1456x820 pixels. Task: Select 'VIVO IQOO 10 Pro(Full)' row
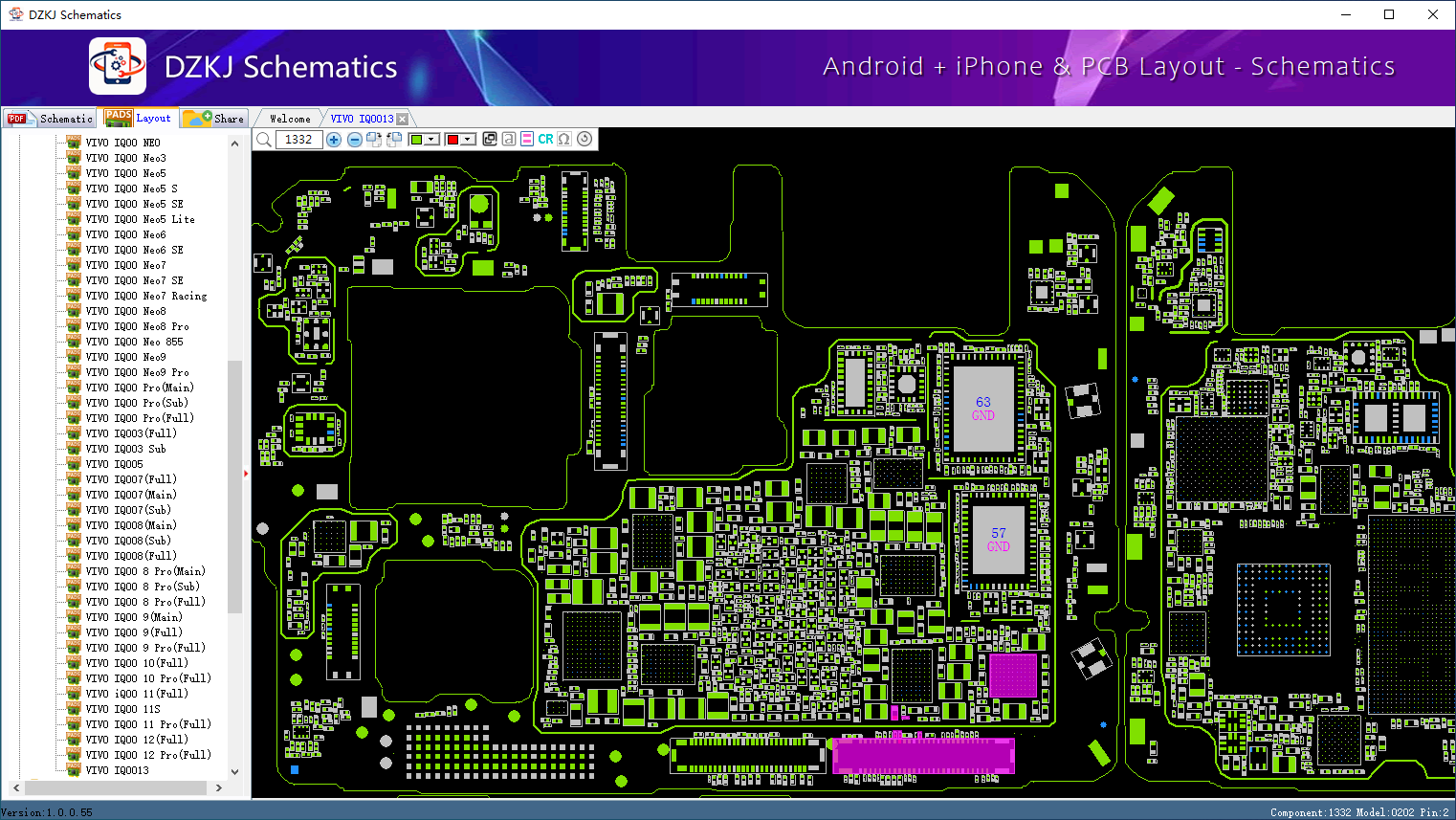(x=148, y=678)
